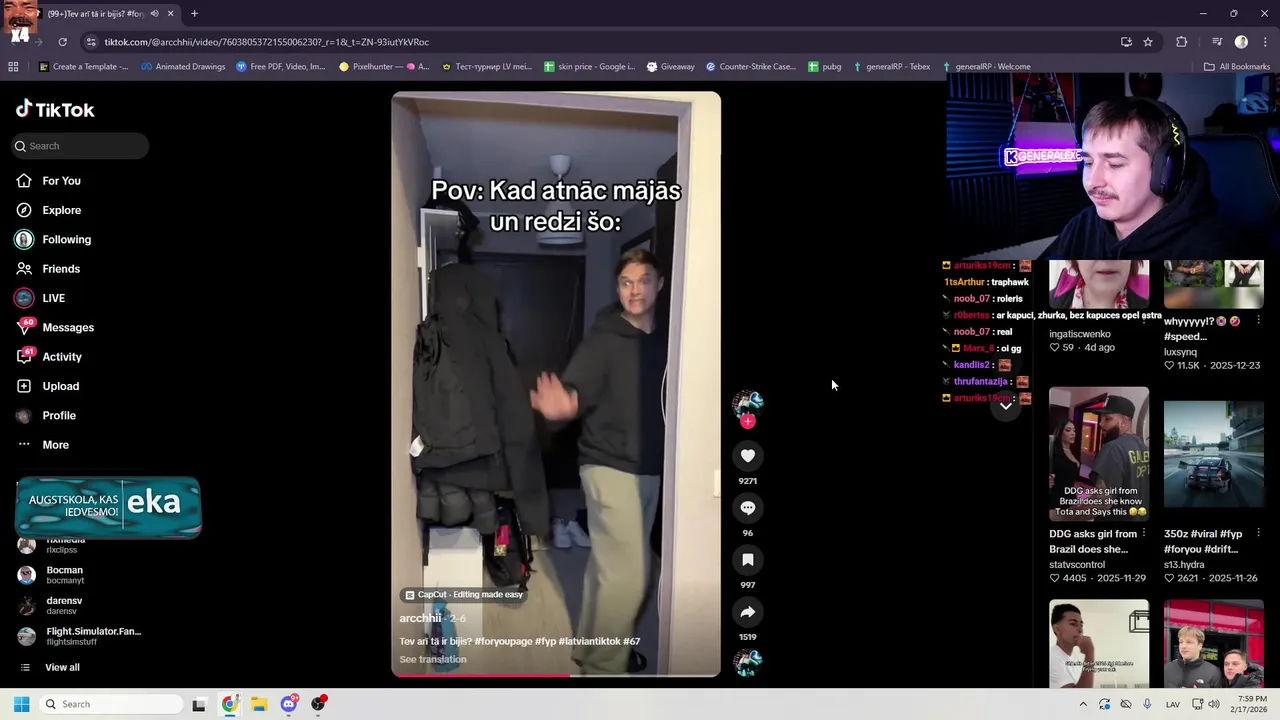Open Chrome profile avatar
The height and width of the screenshot is (720, 1280).
(1241, 42)
